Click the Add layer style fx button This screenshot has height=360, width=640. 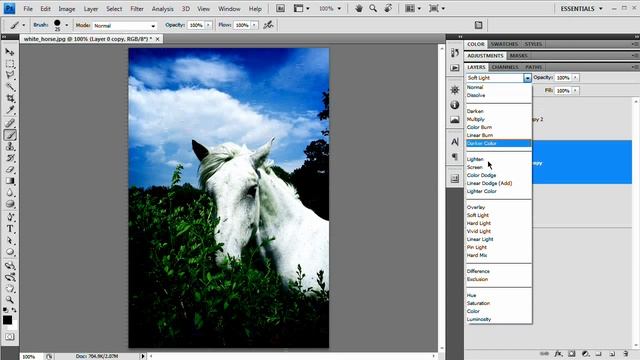[x=558, y=353]
